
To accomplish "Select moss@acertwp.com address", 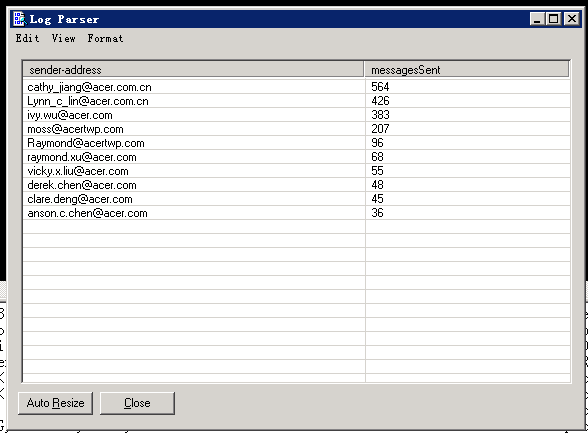I will click(75, 129).
